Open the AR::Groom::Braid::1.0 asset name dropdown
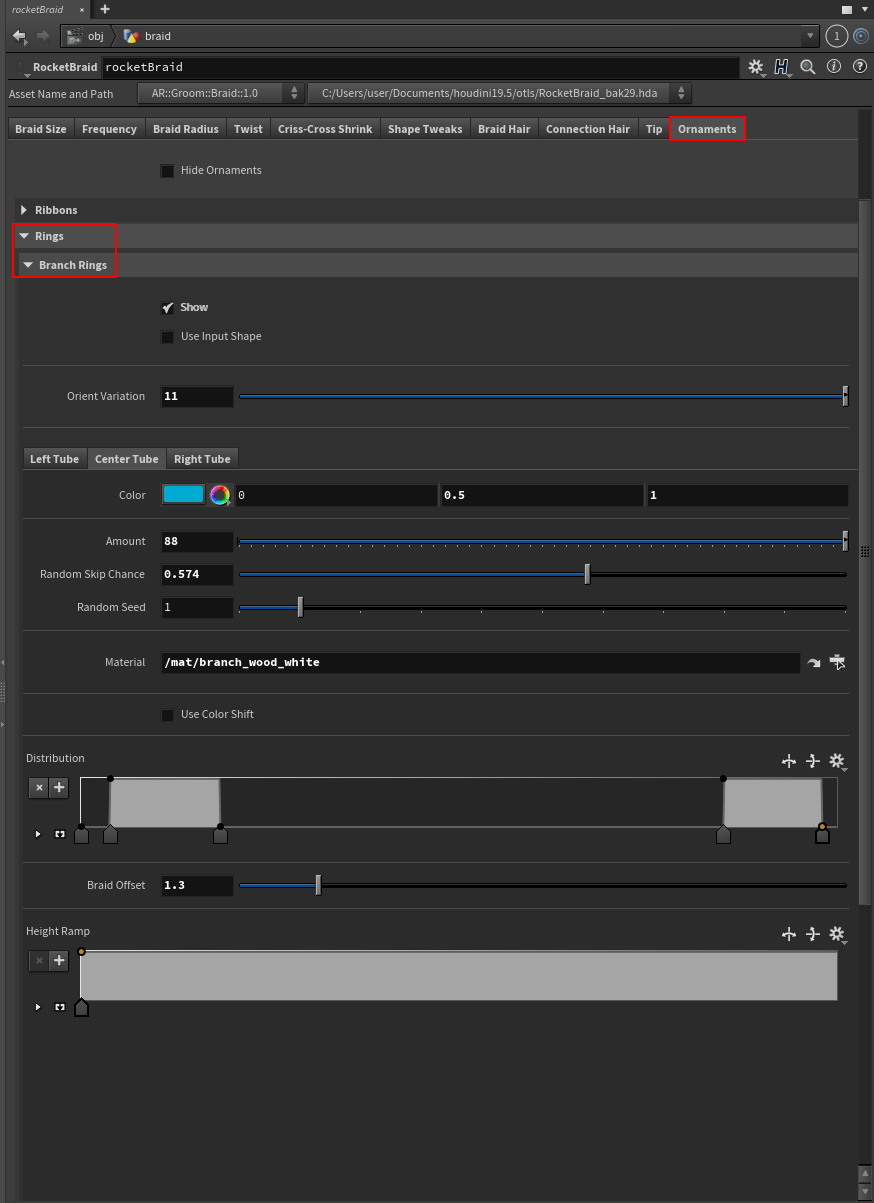The image size is (874, 1203). pyautogui.click(x=221, y=93)
